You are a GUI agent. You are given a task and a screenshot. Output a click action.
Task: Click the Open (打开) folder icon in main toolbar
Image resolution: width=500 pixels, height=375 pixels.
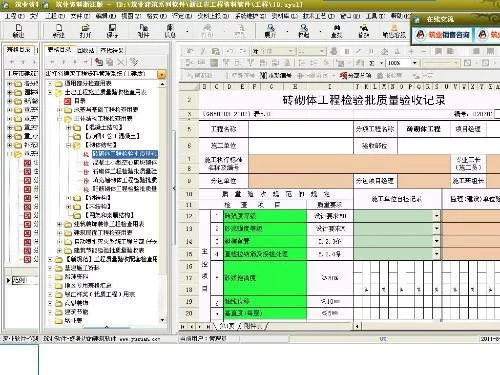[86, 30]
